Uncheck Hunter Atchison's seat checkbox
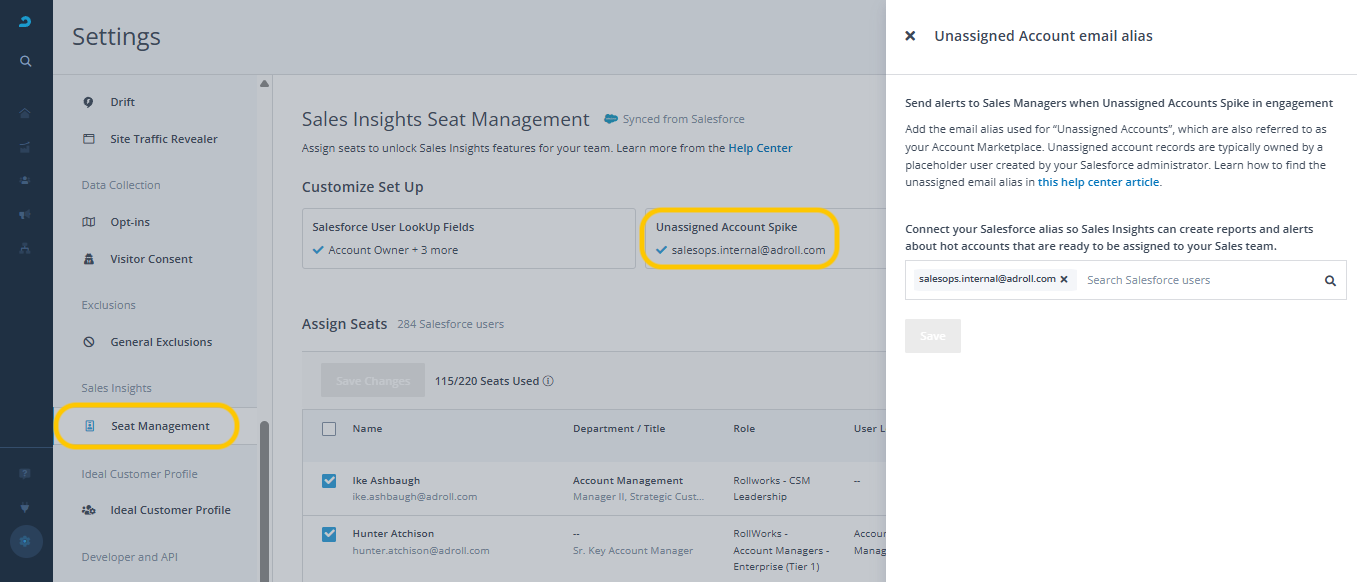The width and height of the screenshot is (1357, 582). (329, 534)
